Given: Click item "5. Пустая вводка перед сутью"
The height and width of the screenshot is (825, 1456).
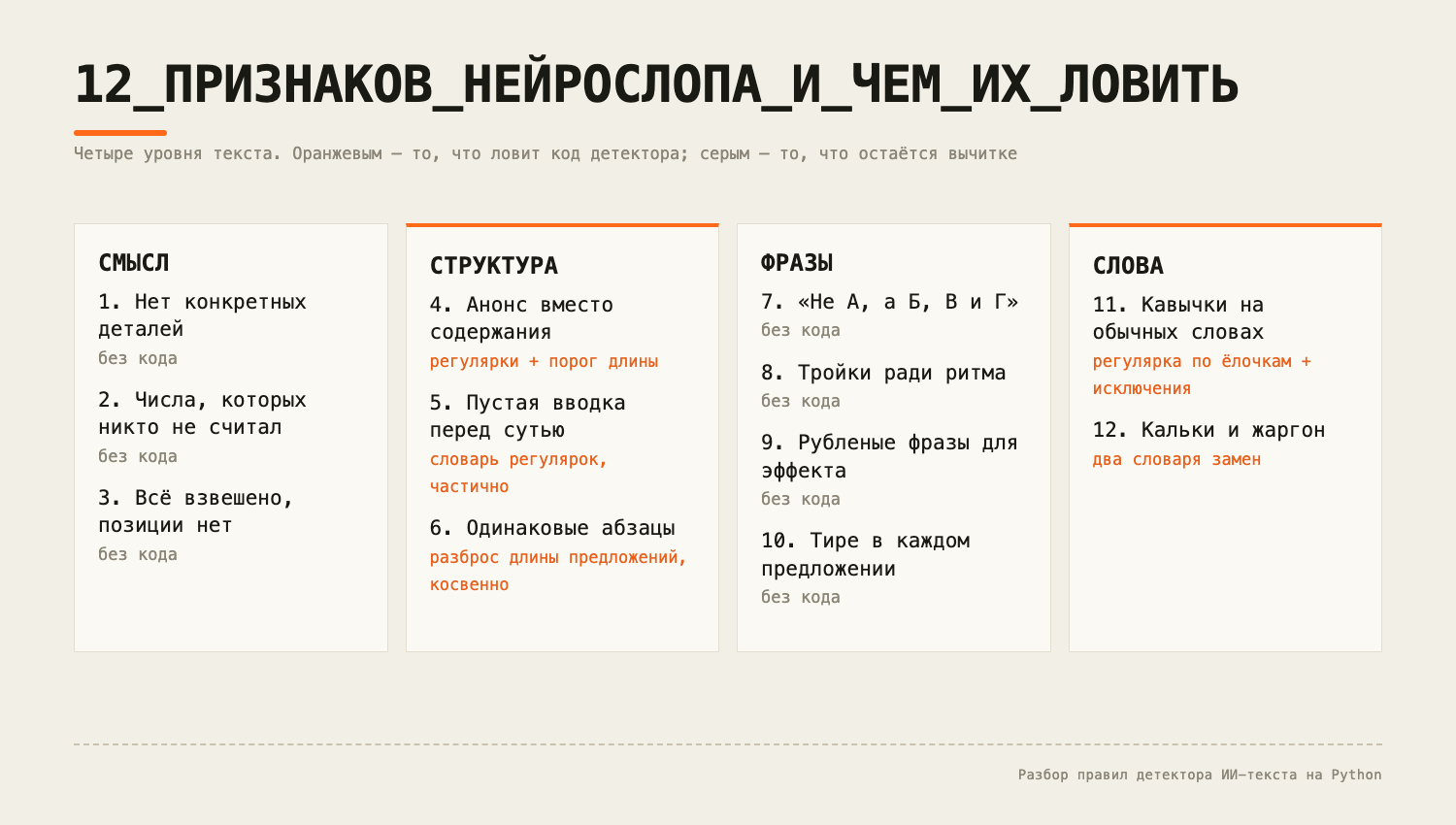Looking at the screenshot, I should tap(528, 416).
